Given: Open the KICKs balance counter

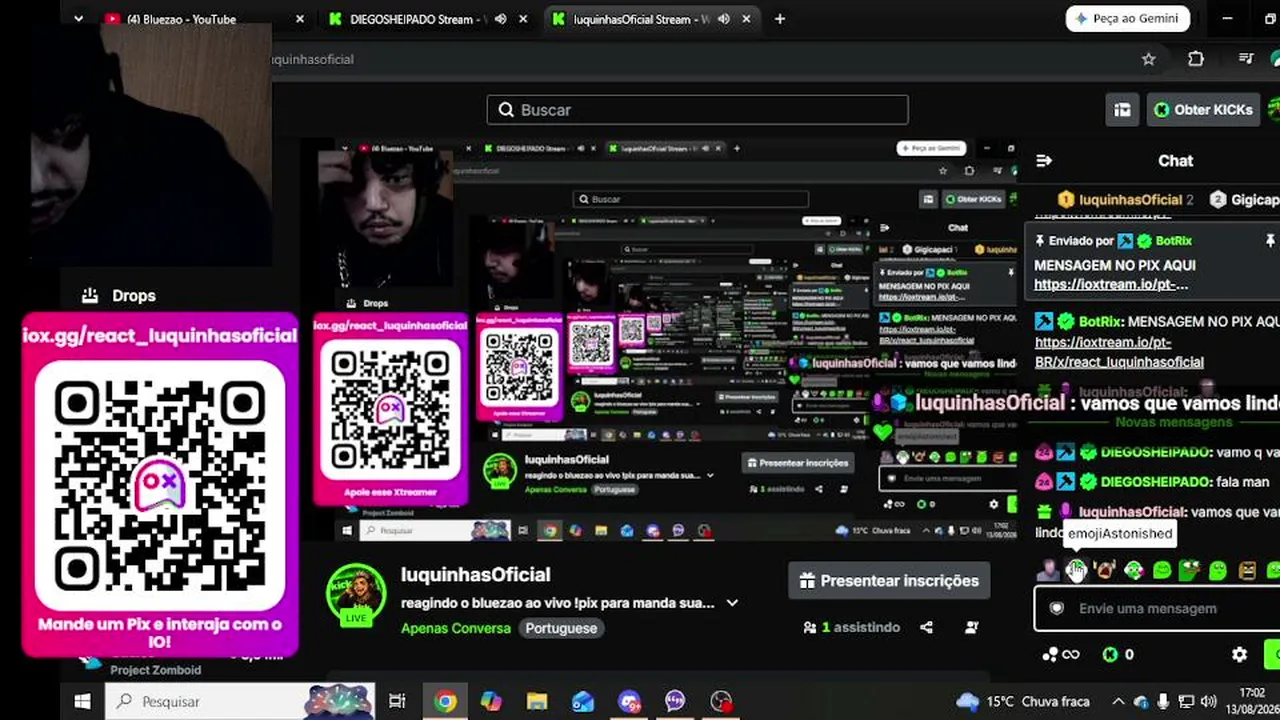Looking at the screenshot, I should coord(1118,655).
